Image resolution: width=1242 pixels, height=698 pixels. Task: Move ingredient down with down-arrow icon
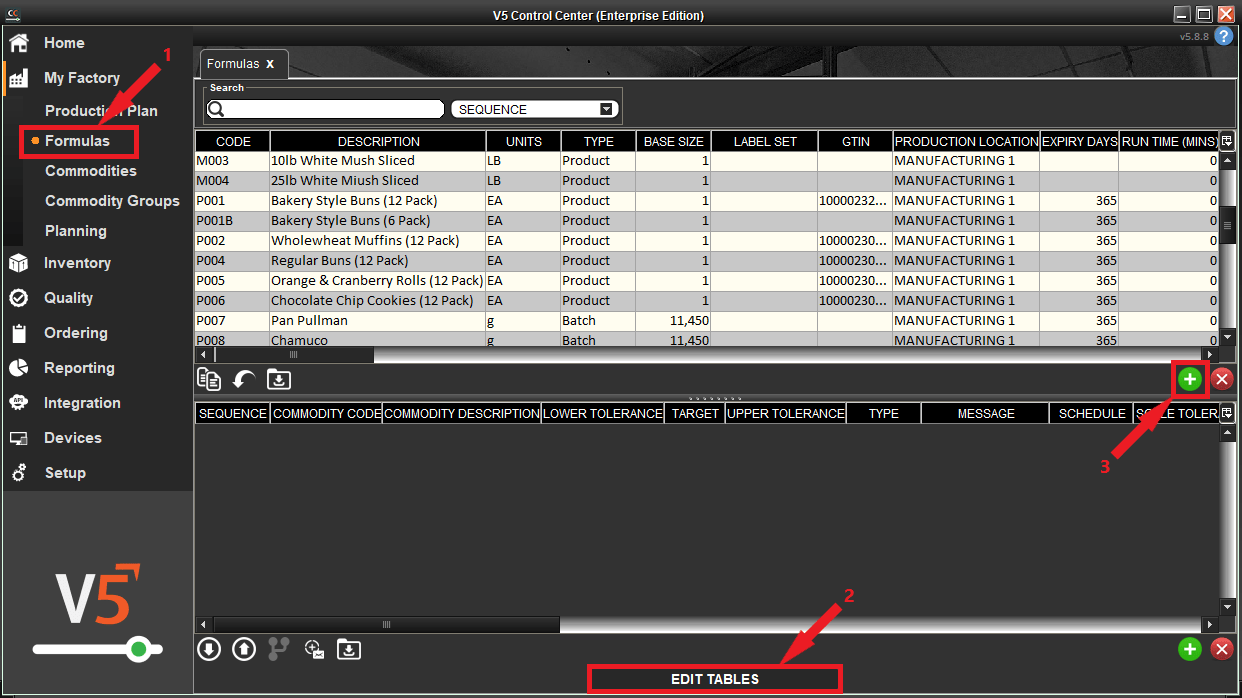tap(209, 649)
